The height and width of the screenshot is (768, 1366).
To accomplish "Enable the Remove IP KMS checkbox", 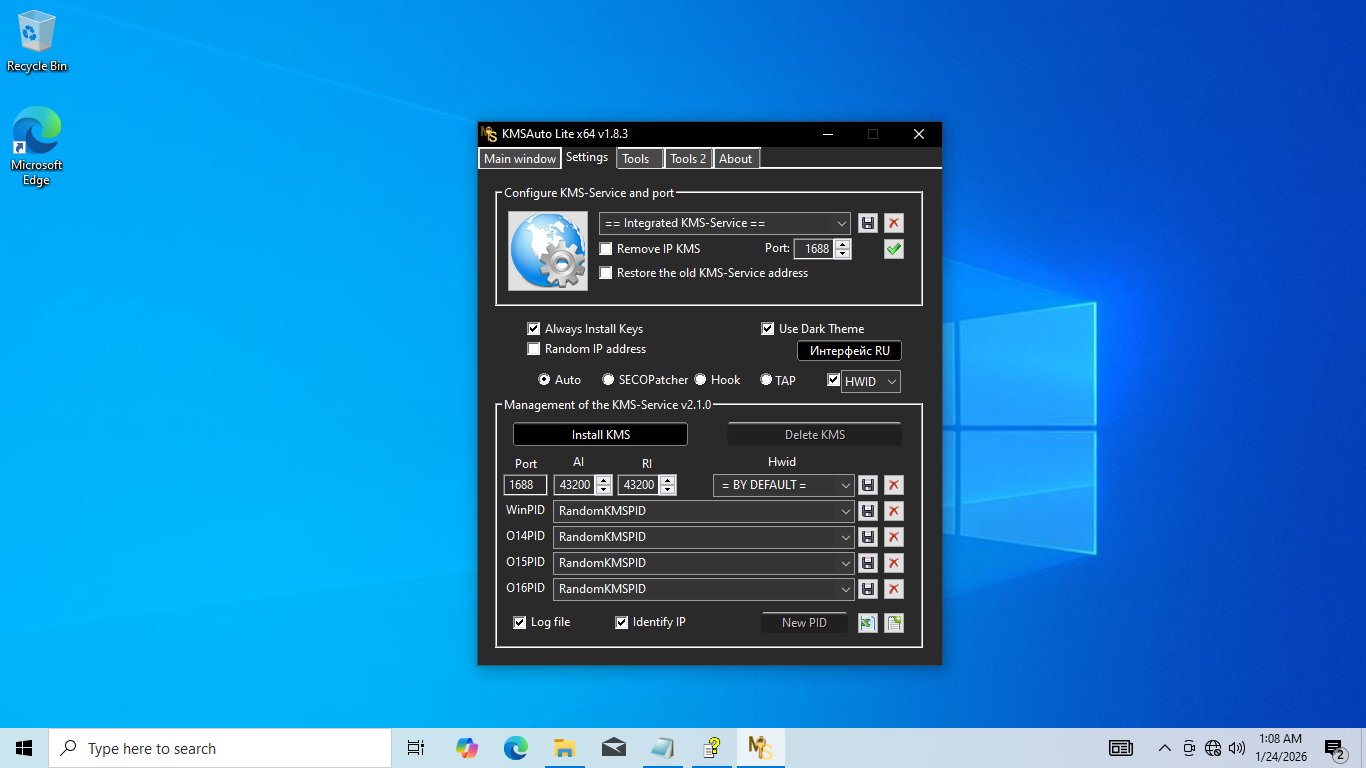I will click(x=606, y=249).
